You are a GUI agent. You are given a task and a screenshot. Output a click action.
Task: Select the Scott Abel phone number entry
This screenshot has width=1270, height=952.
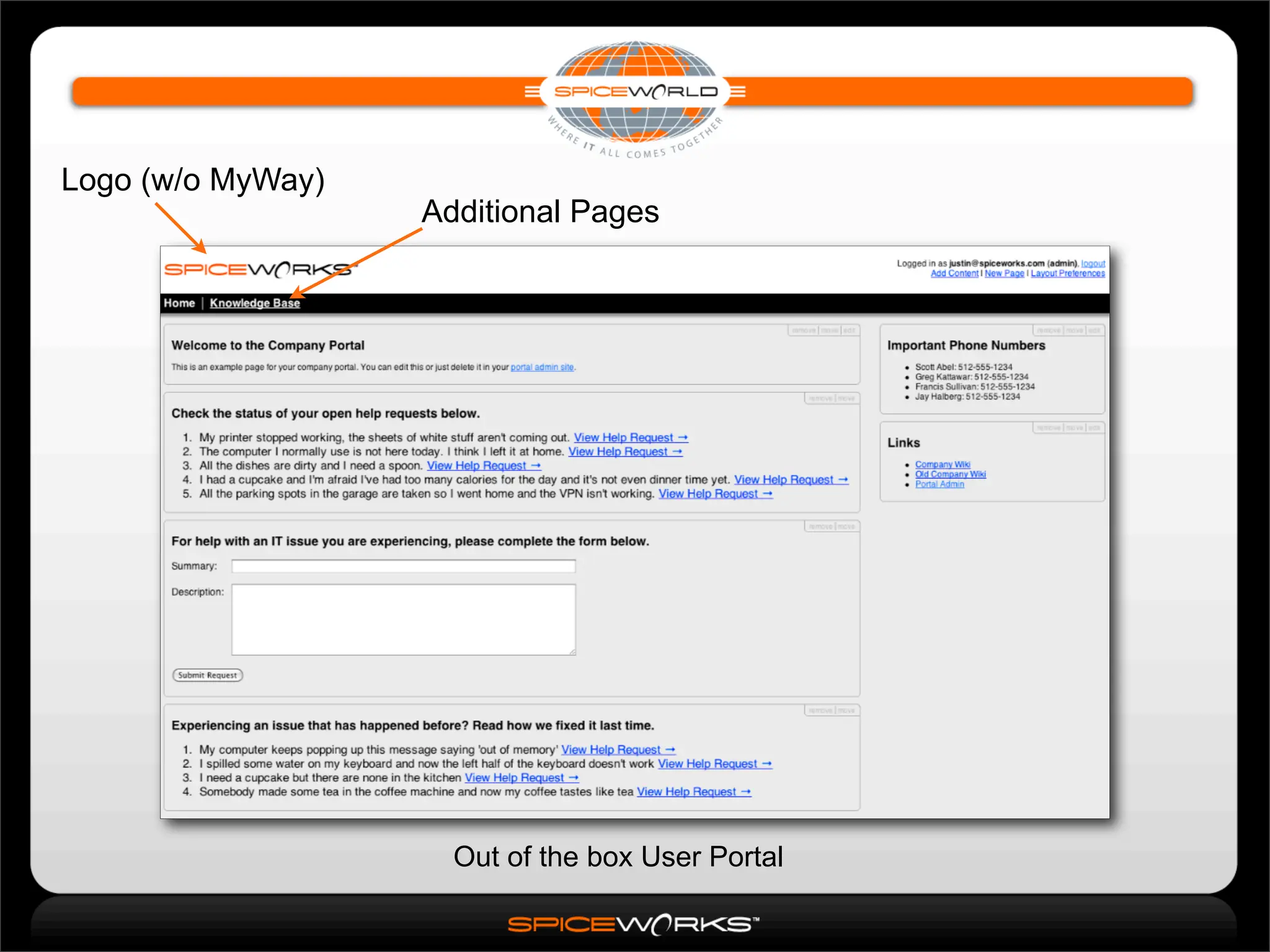[964, 367]
